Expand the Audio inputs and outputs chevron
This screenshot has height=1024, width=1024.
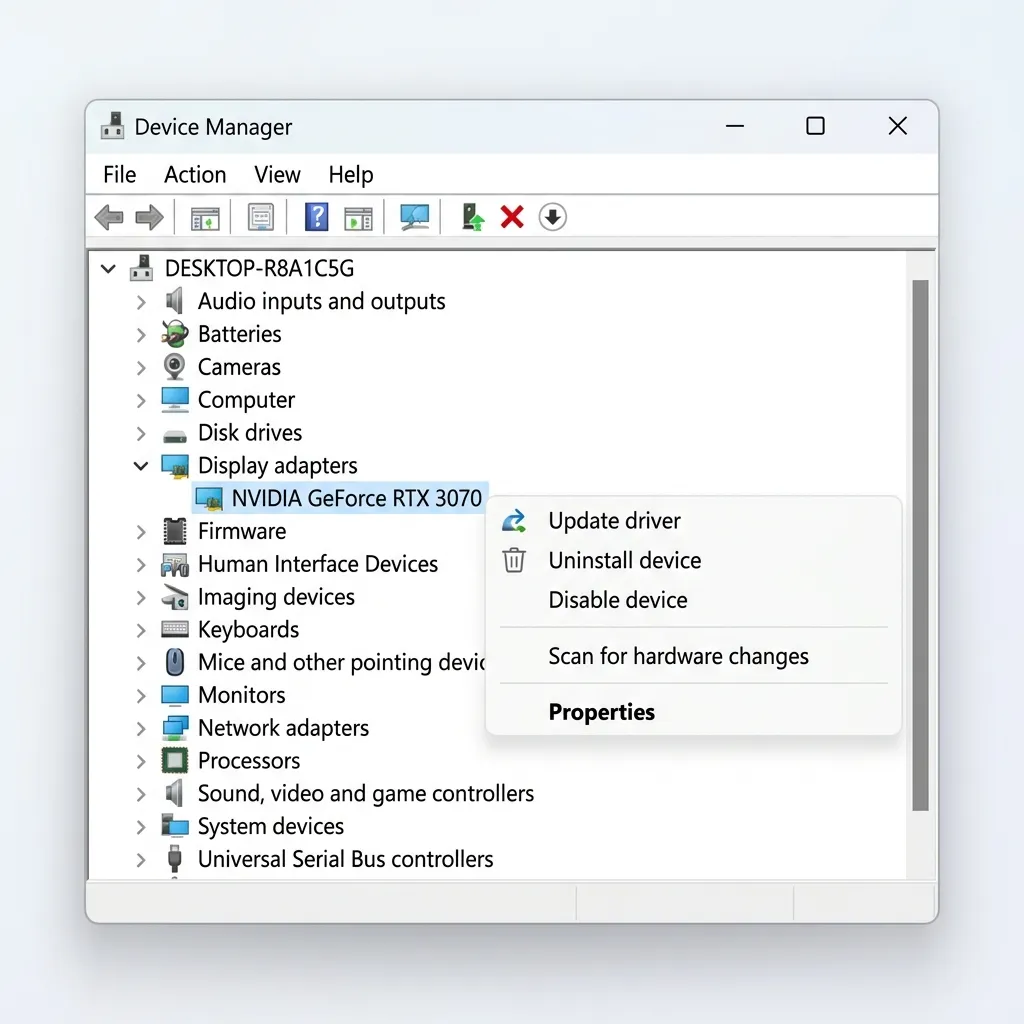141,302
